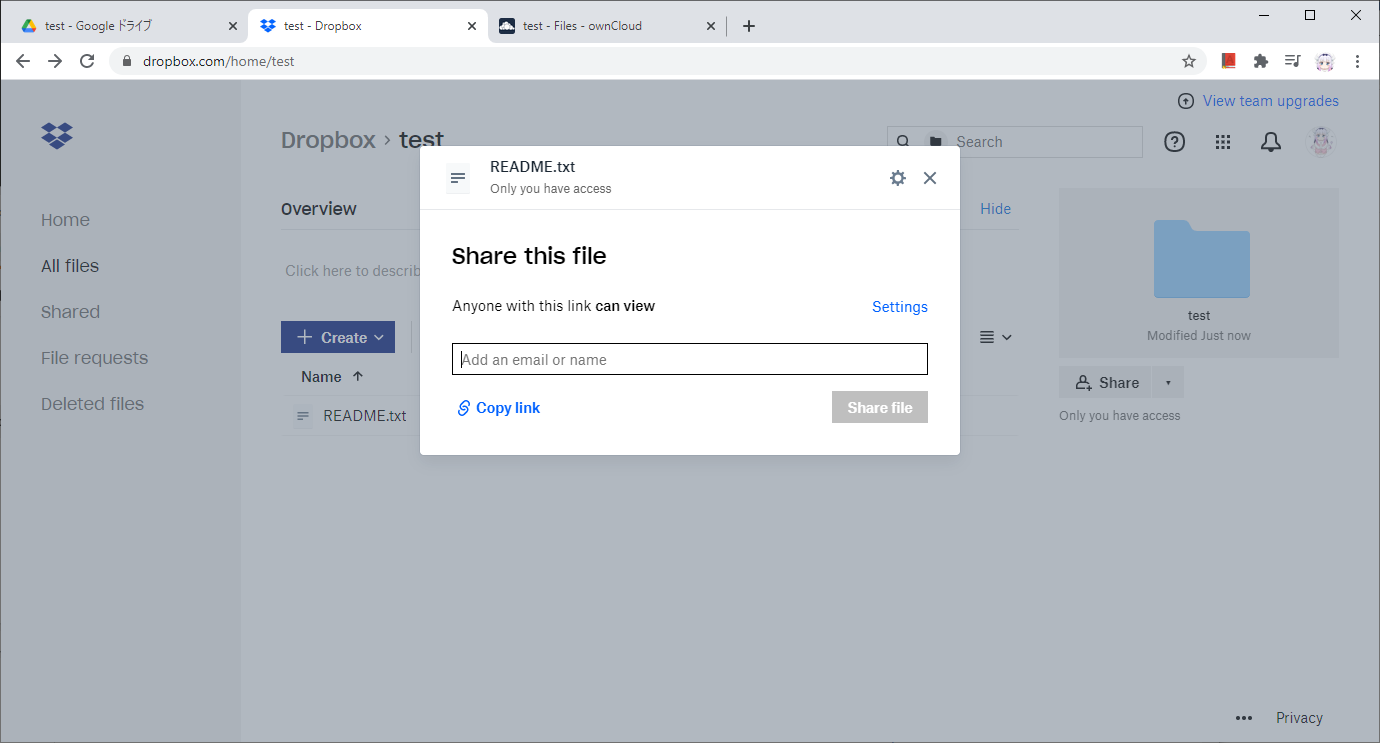Open a new browser tab

coord(749,26)
